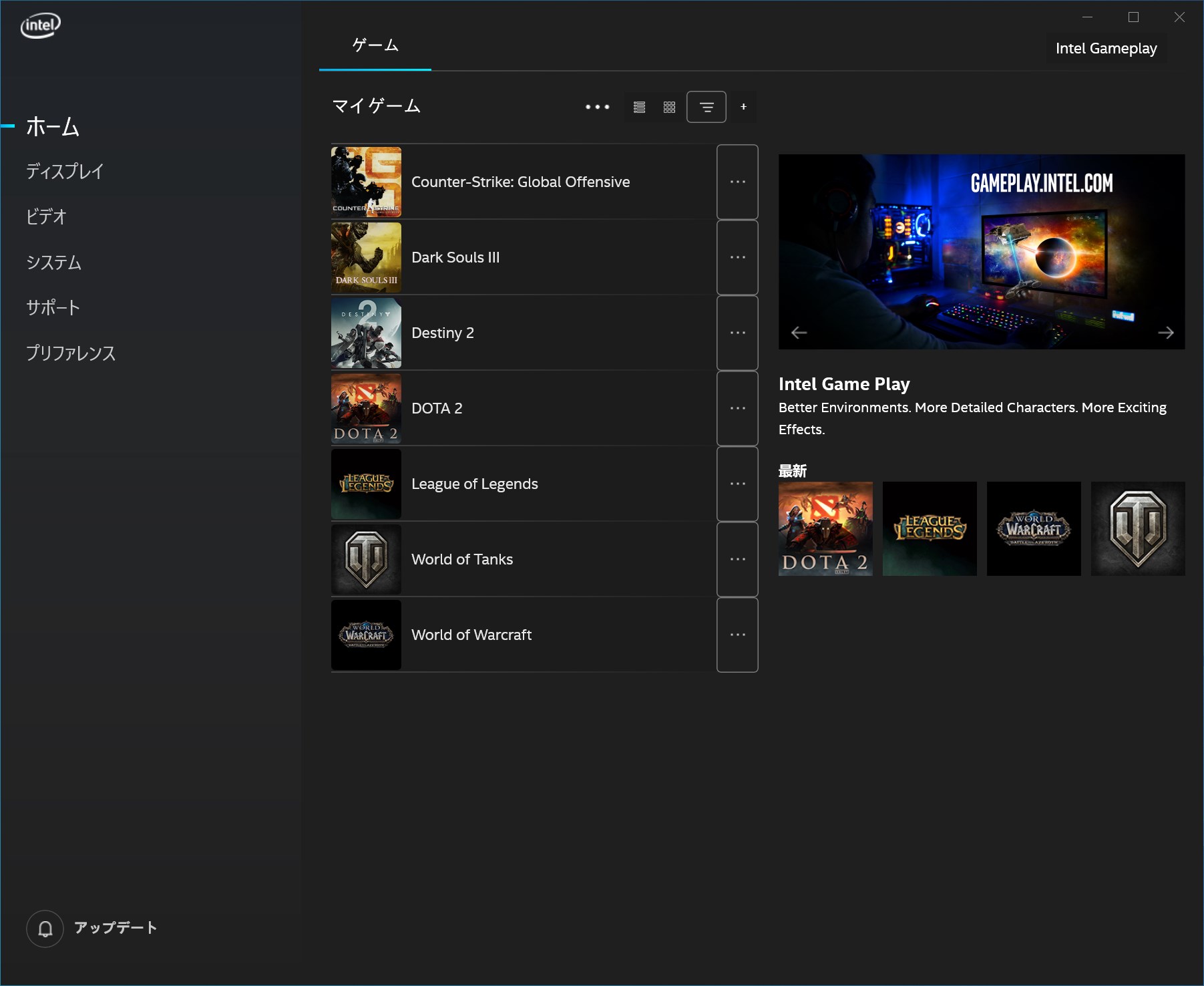Click the Counter-Strike game cover icon
Screen dimensions: 1204x986
(367, 182)
